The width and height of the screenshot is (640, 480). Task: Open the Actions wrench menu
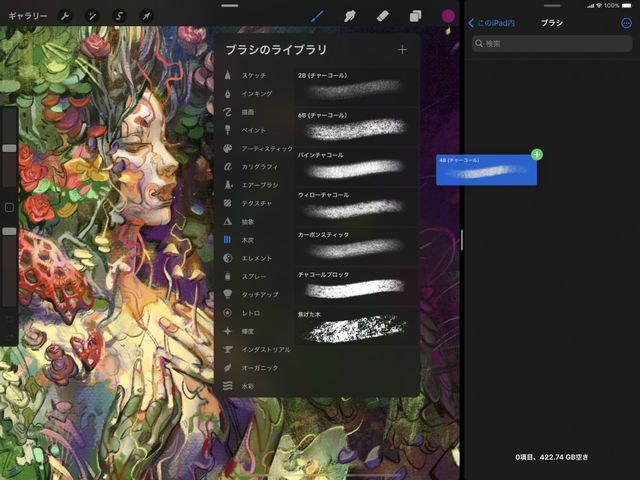(x=65, y=16)
